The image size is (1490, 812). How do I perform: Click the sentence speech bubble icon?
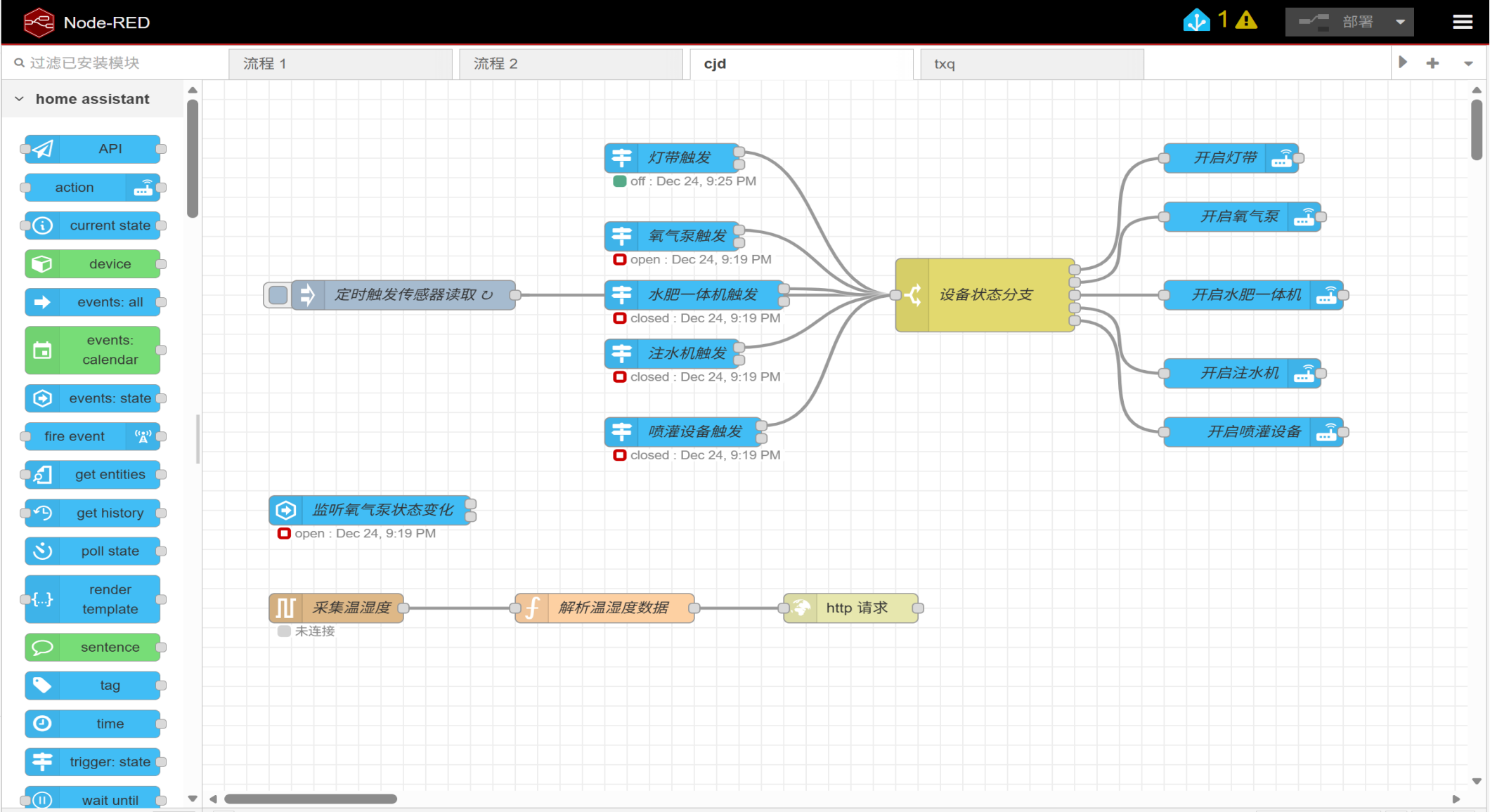point(42,647)
